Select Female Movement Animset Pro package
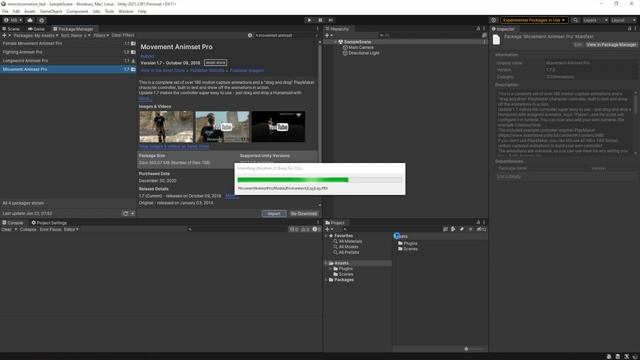The width and height of the screenshot is (640, 360). [x=68, y=43]
